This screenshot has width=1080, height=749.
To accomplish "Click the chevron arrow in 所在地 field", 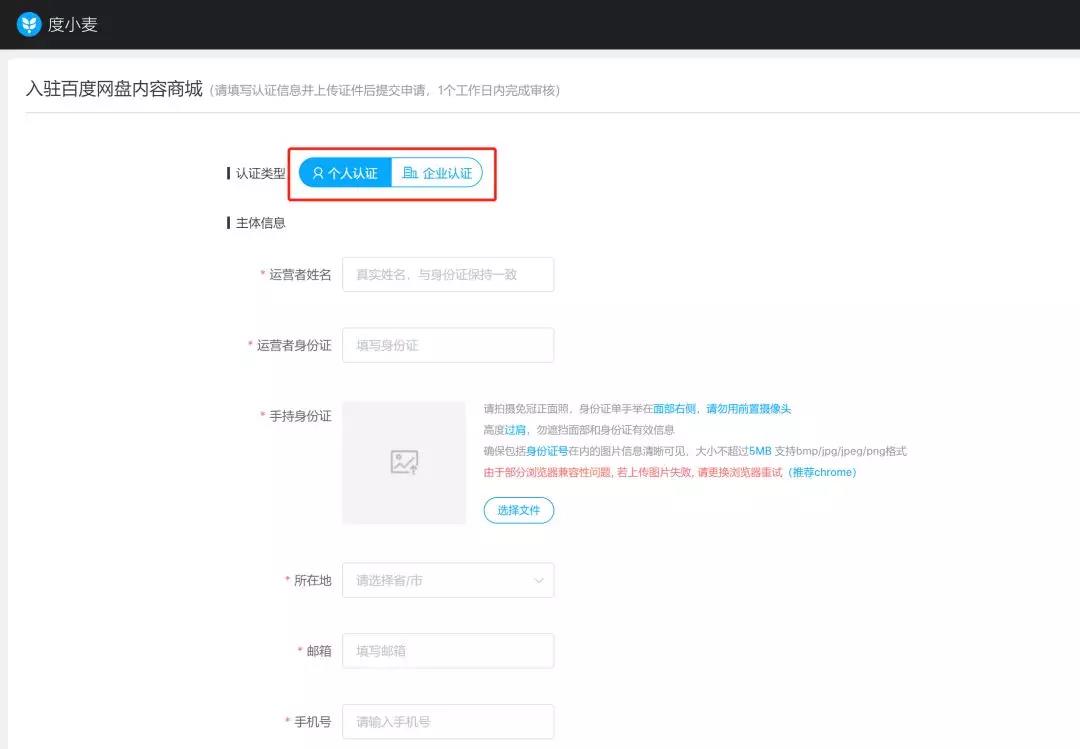I will (x=539, y=580).
